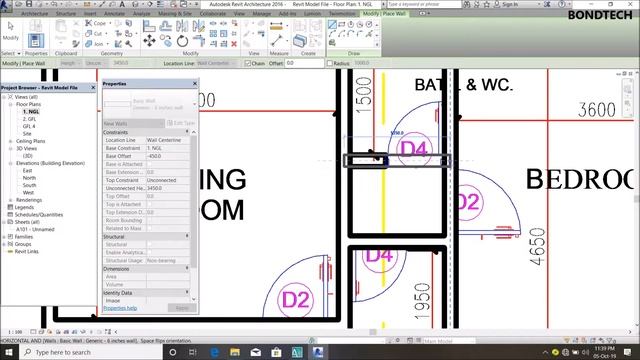This screenshot has width=640, height=360.
Task: Choose the Line draw tool
Action: coord(332,24)
